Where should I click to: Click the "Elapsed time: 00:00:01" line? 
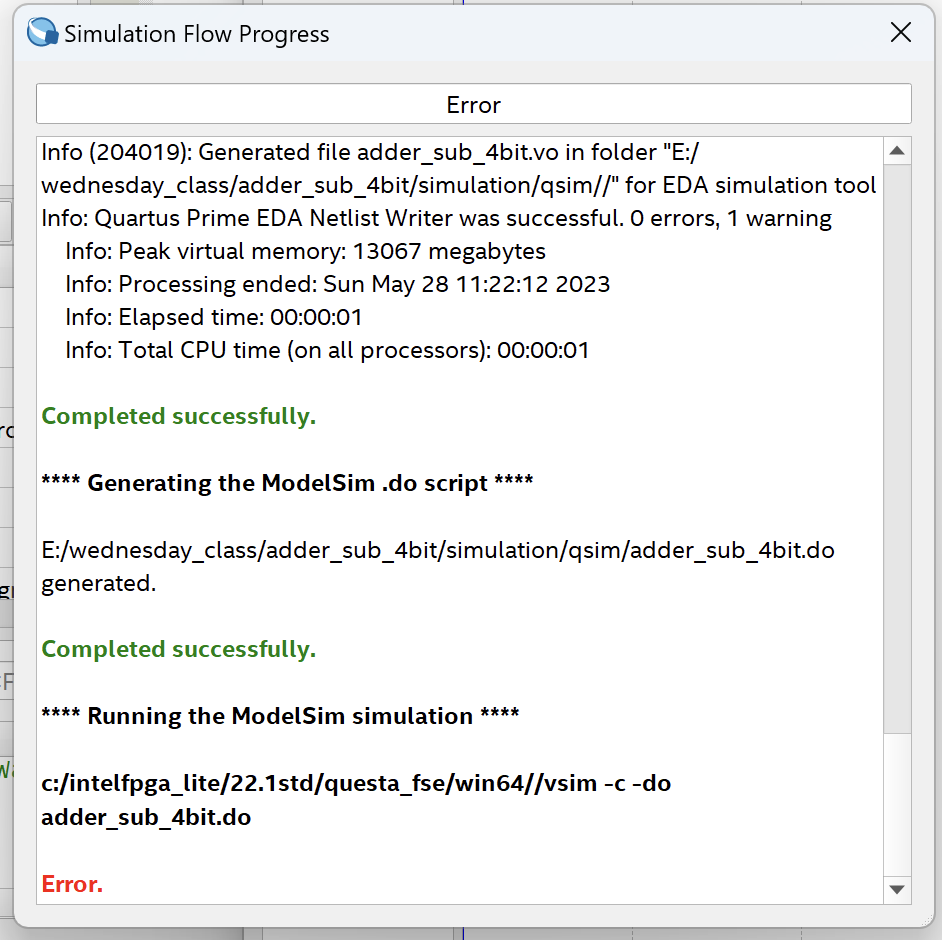click(x=213, y=318)
